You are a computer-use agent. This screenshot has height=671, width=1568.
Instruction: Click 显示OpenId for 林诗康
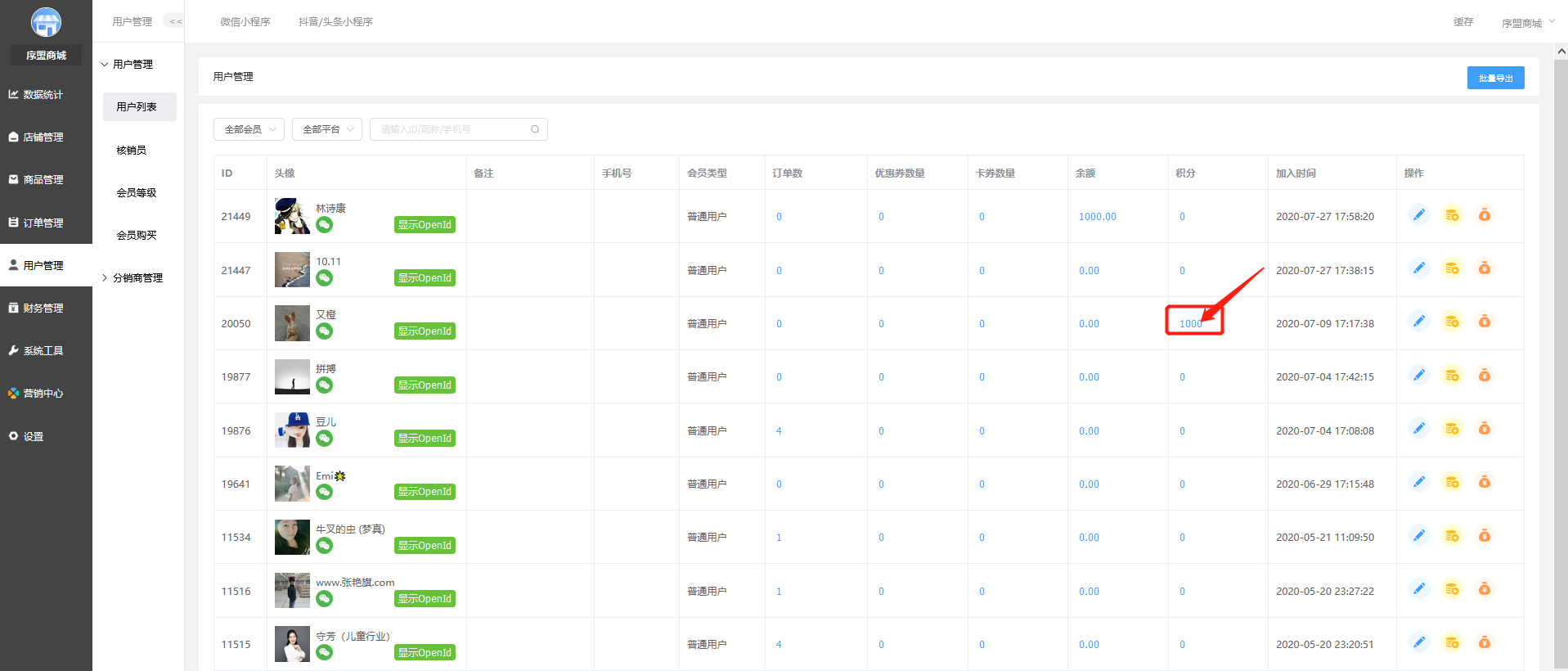(x=425, y=225)
